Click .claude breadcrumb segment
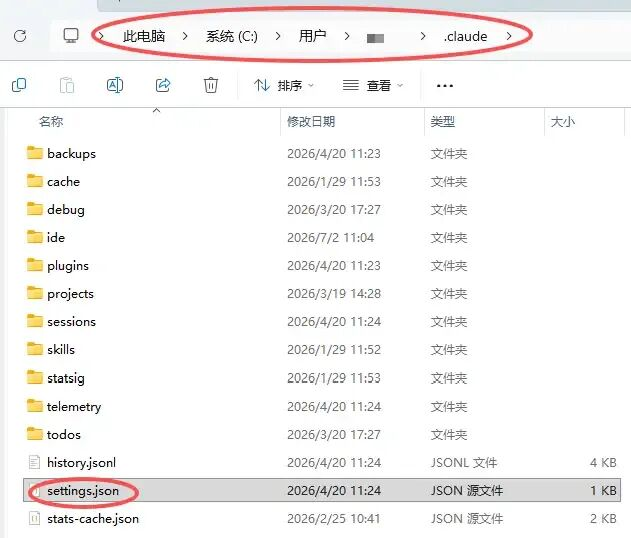Image resolution: width=632 pixels, height=538 pixels. point(466,37)
